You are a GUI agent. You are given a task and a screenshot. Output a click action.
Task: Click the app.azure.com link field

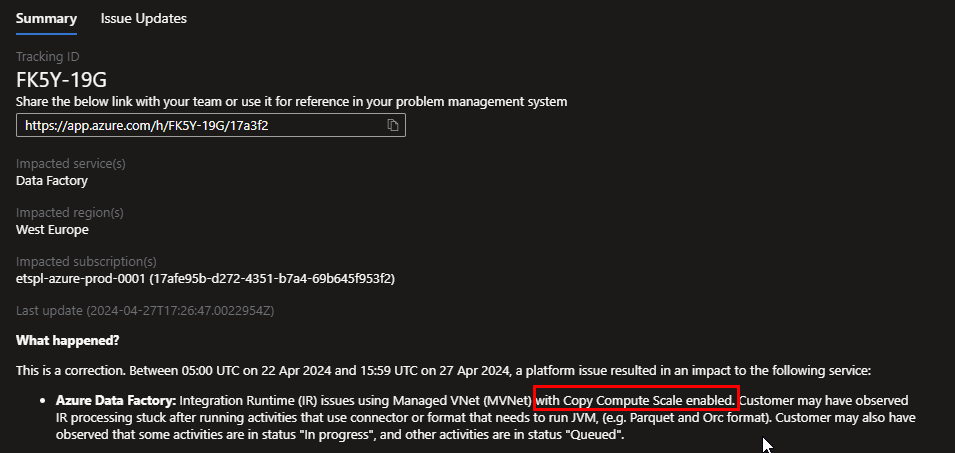[x=211, y=125]
